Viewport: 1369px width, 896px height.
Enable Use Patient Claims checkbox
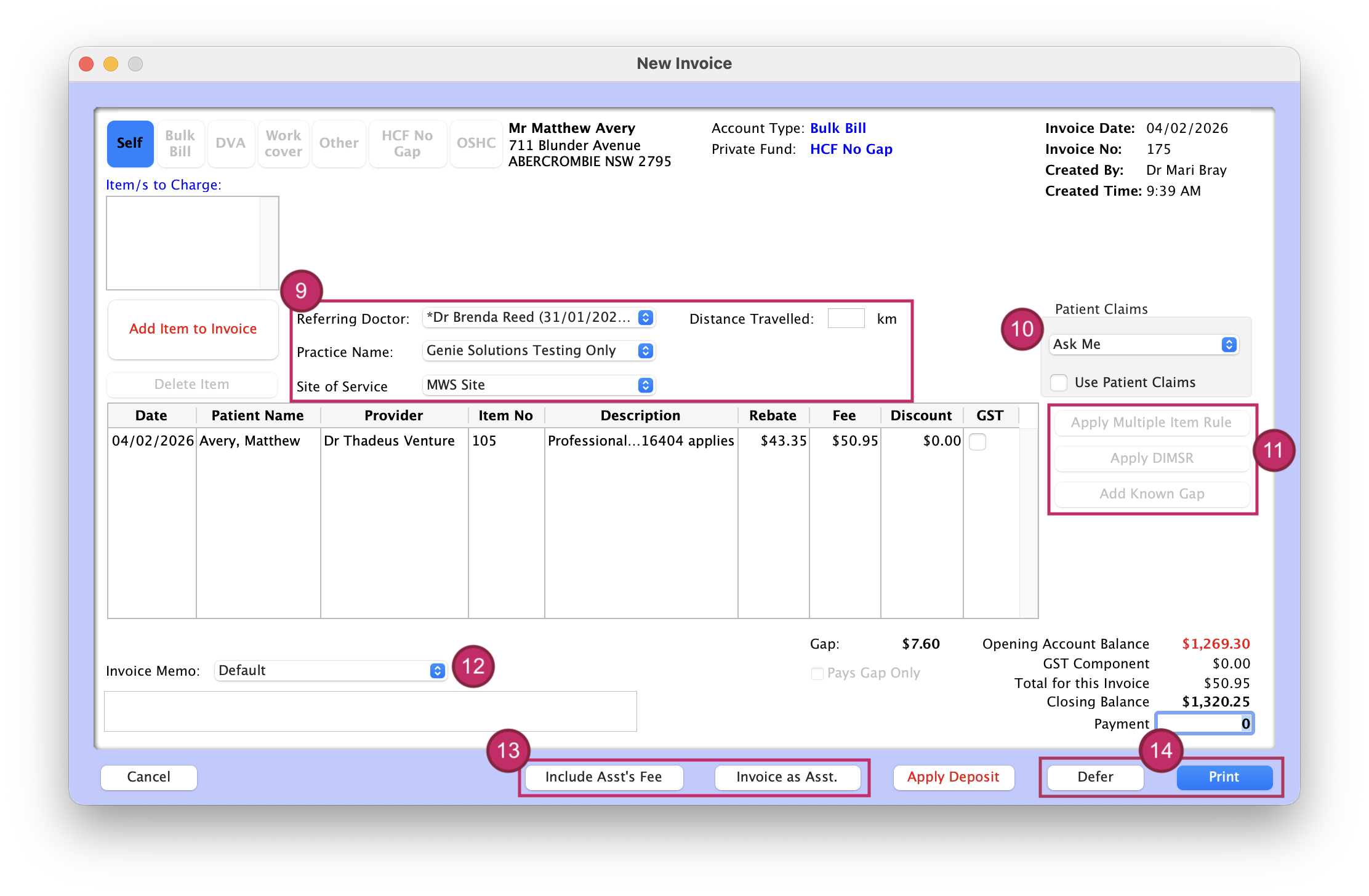pos(1059,383)
